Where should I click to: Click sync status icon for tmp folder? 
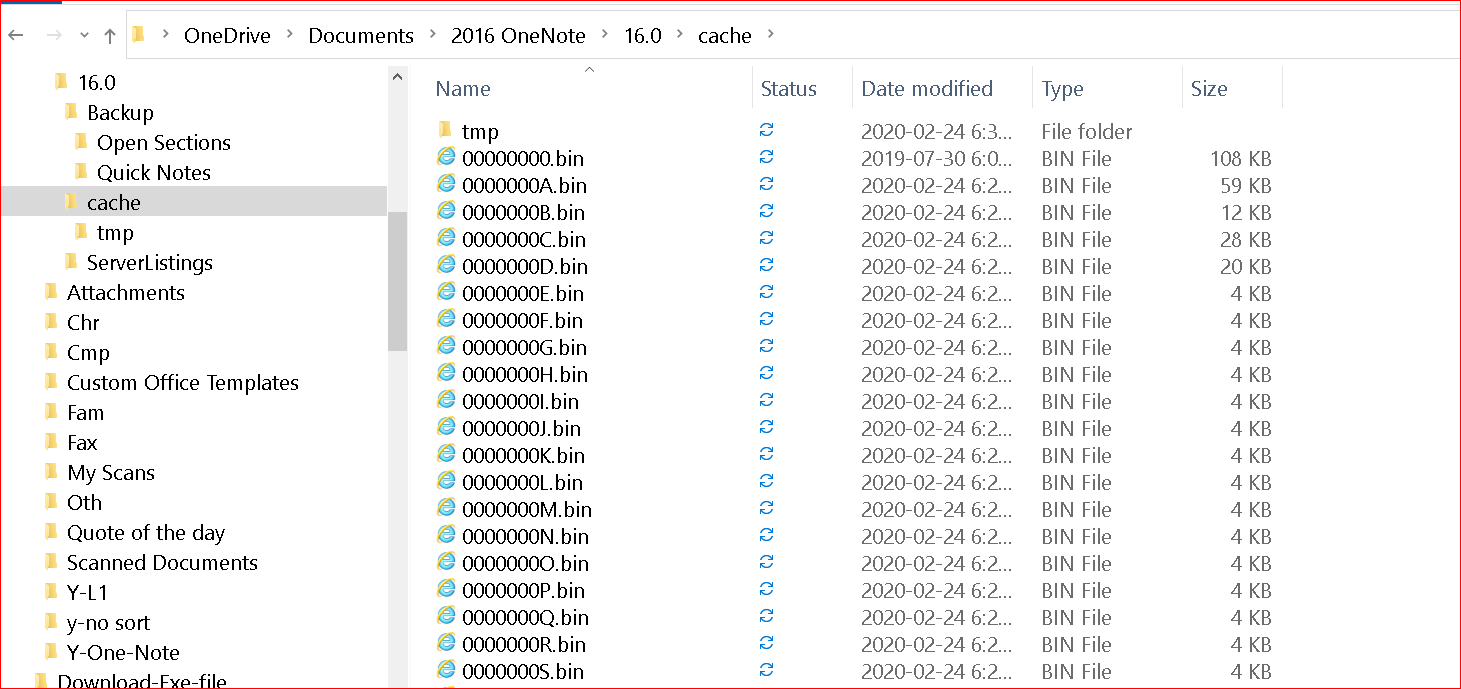(x=767, y=130)
